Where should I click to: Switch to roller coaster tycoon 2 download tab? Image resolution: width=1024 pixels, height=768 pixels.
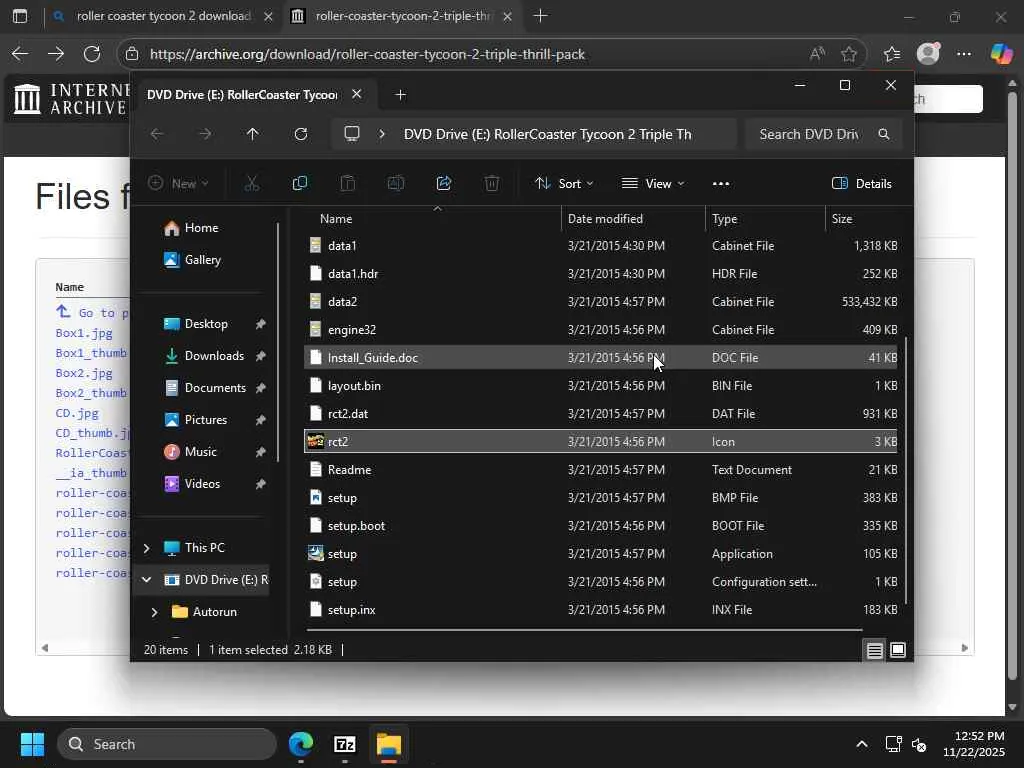coord(163,16)
